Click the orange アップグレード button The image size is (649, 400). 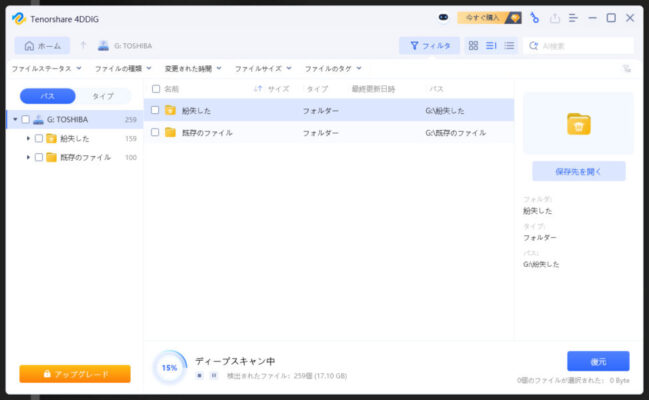pos(75,373)
